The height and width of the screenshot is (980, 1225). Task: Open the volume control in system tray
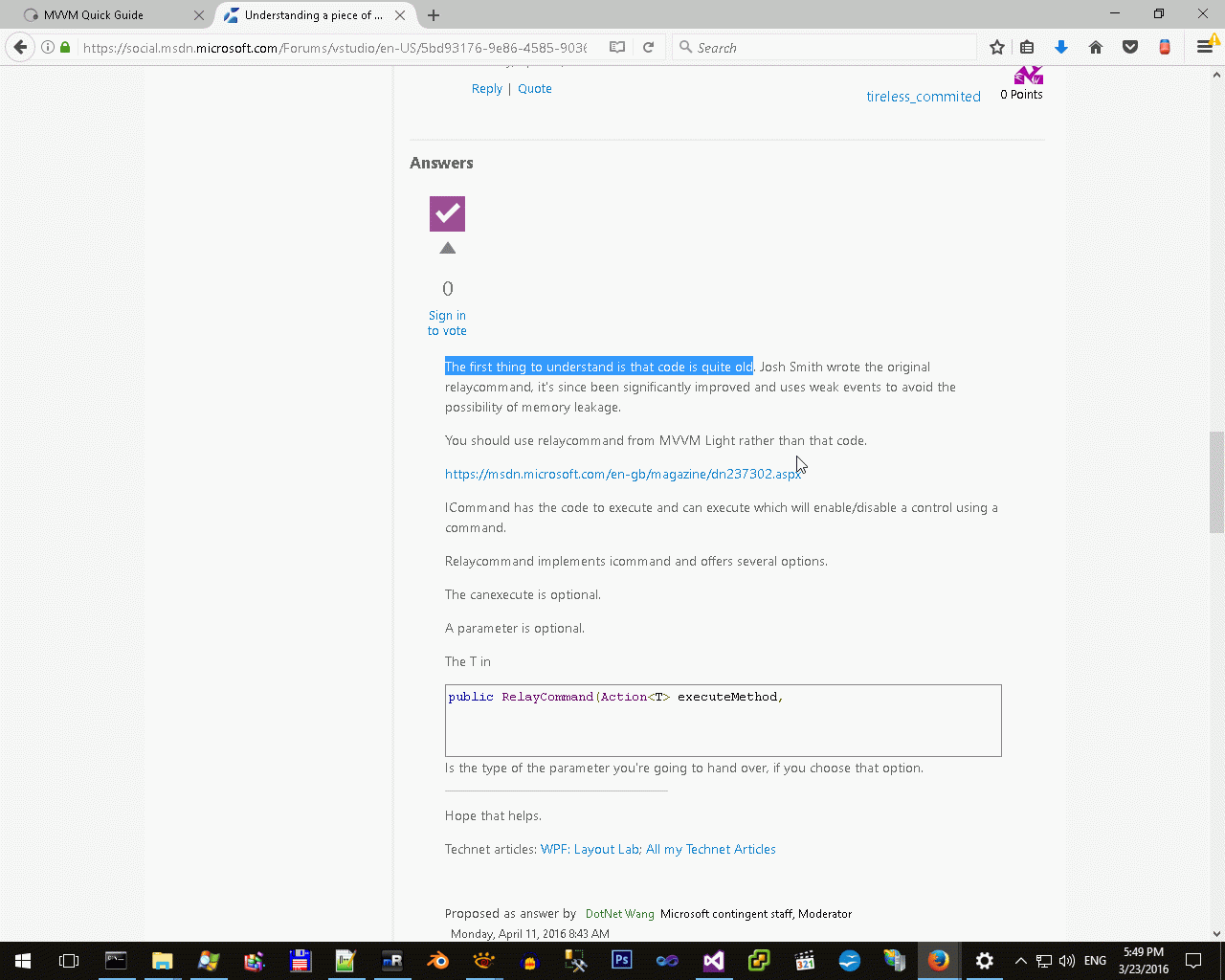point(1067,961)
